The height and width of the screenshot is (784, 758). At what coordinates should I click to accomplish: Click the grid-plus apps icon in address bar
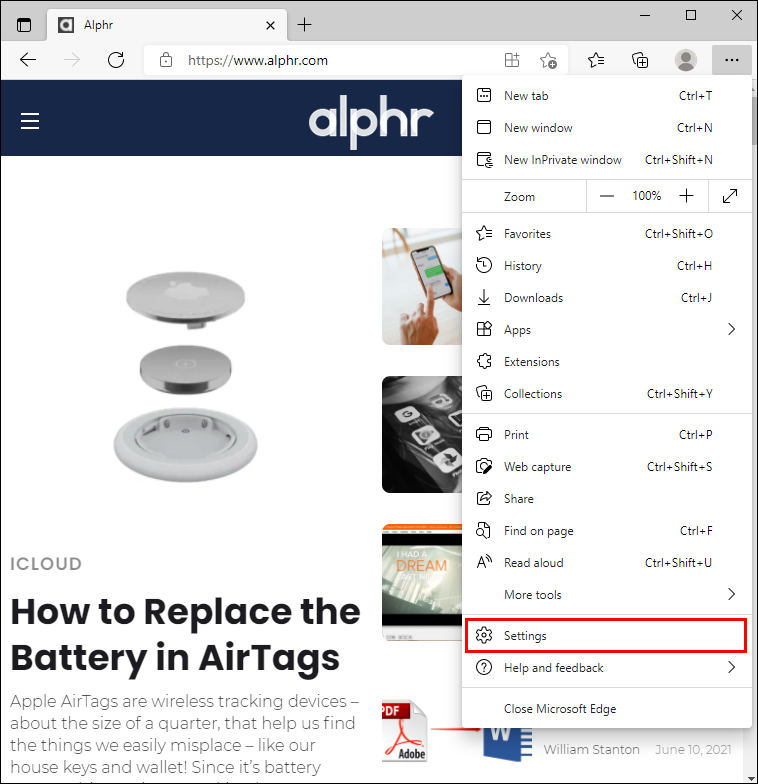[x=512, y=60]
